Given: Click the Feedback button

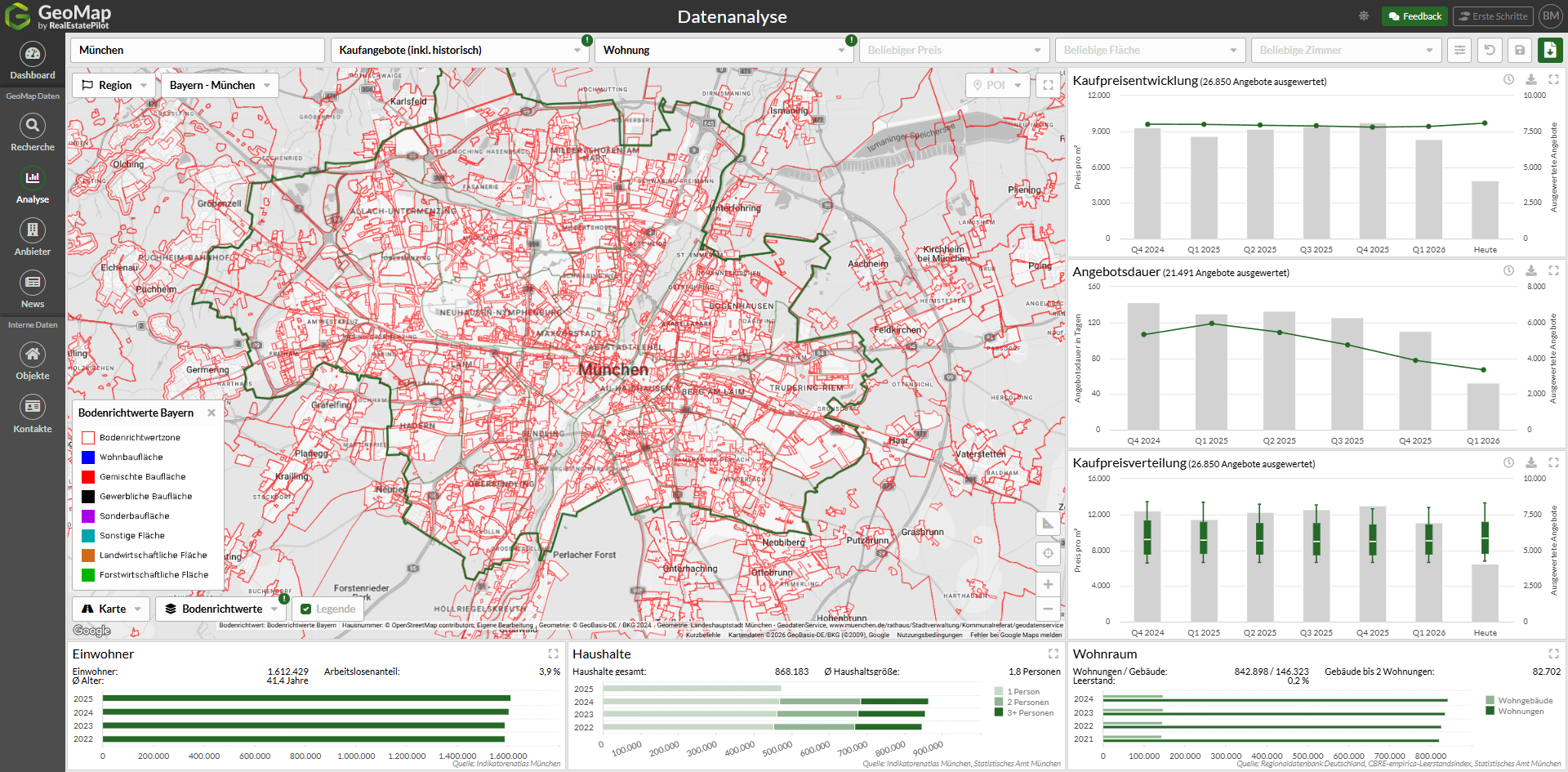Looking at the screenshot, I should (1414, 16).
